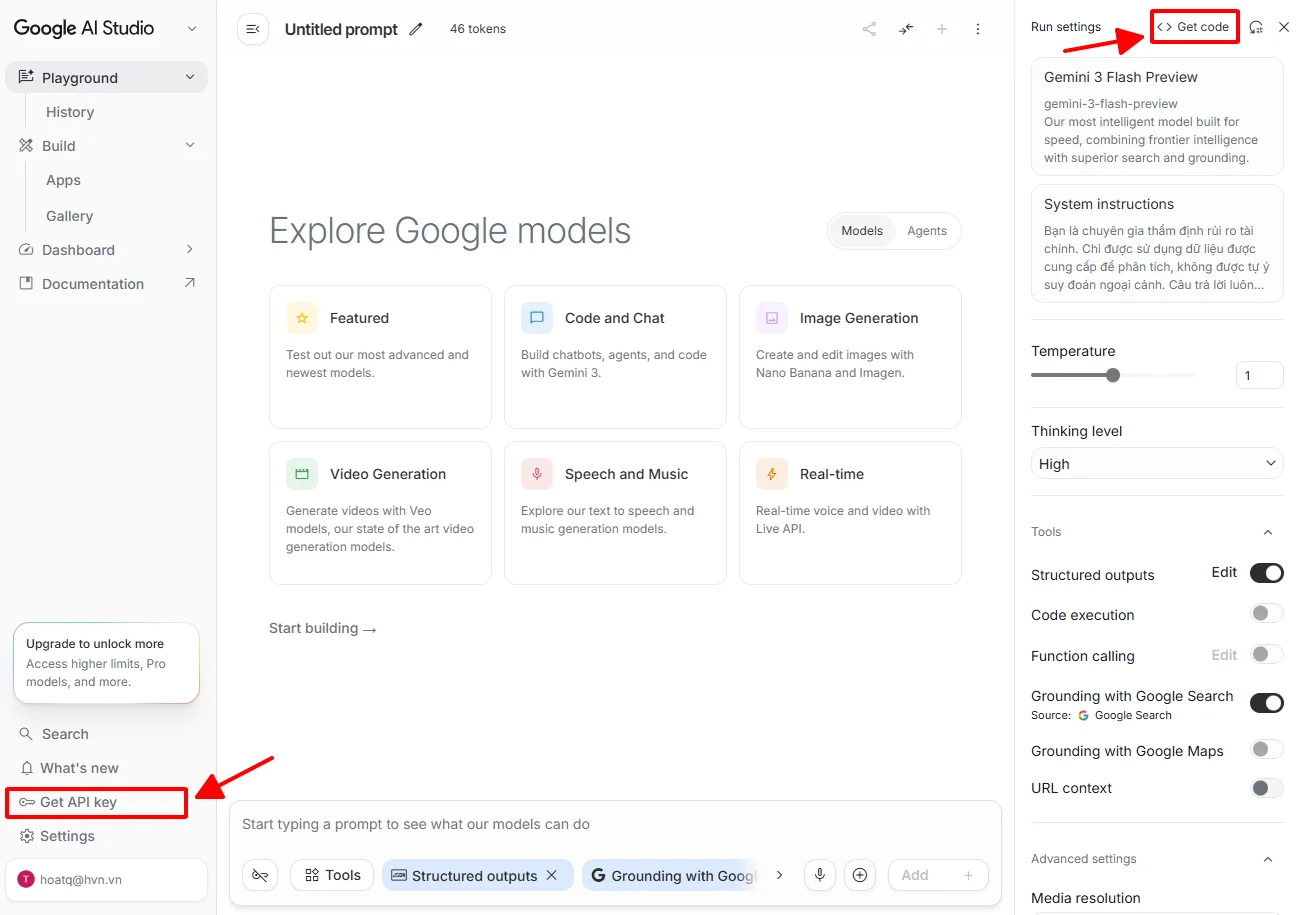Viewport: 1300px width, 915px height.
Task: Click the user avatar for hoatq@hvn.vn
Action: pyautogui.click(x=25, y=880)
